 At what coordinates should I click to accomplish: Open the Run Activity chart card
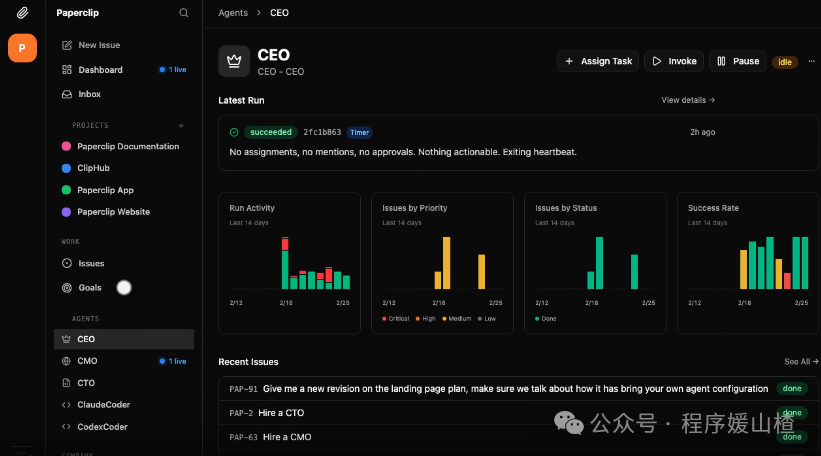(290, 263)
